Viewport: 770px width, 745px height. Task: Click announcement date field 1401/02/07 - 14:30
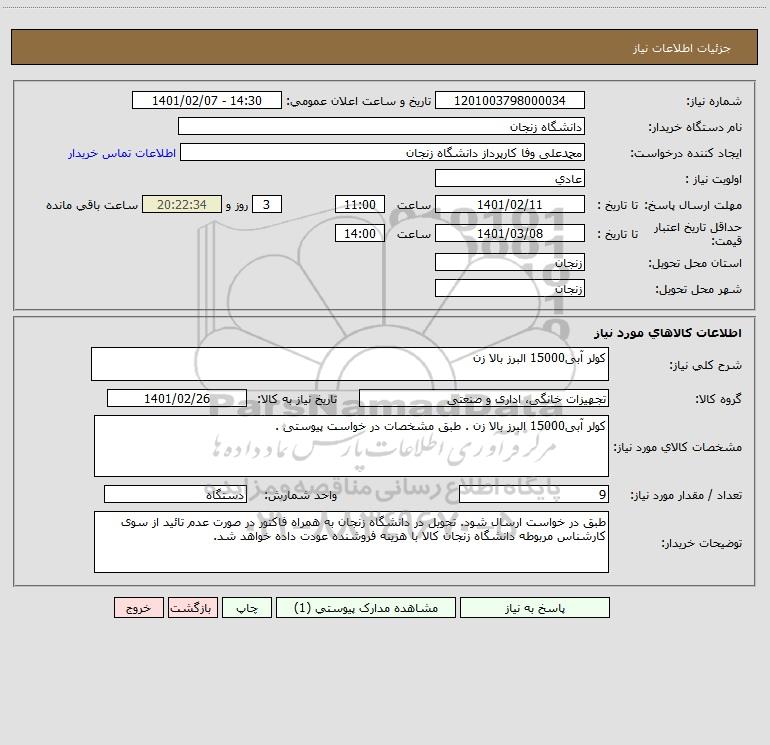pyautogui.click(x=207, y=100)
